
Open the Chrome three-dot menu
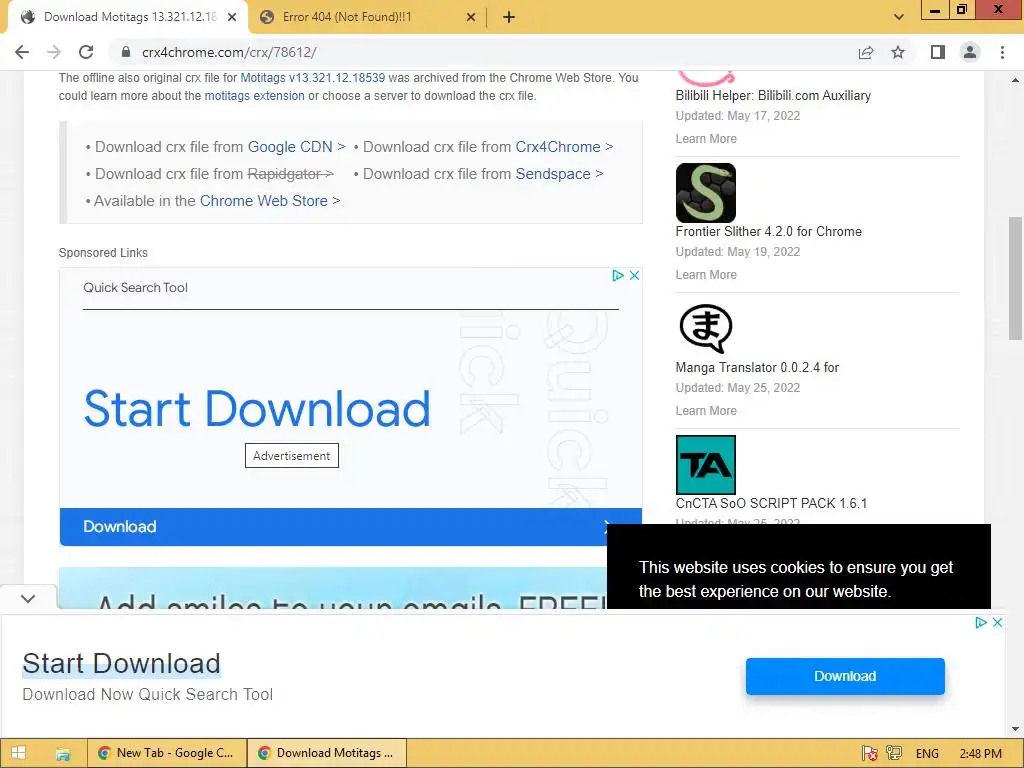click(1002, 52)
